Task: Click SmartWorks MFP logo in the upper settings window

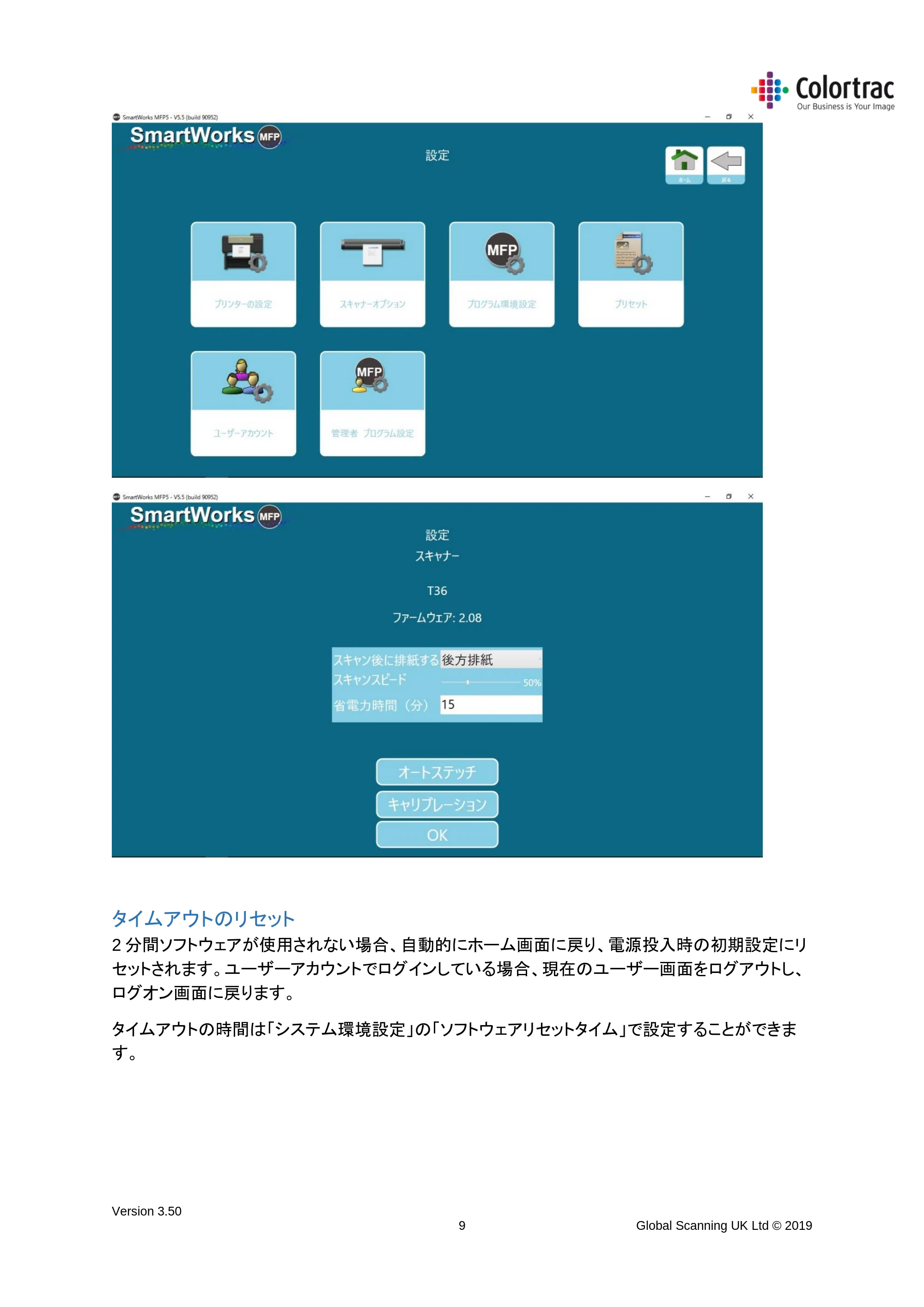Action: pos(205,137)
